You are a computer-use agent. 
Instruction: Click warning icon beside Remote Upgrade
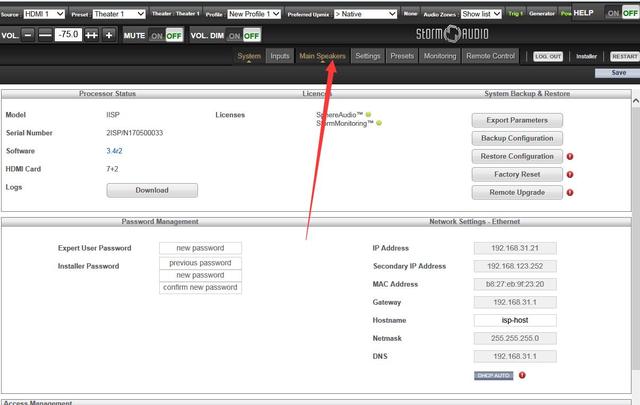tap(569, 193)
